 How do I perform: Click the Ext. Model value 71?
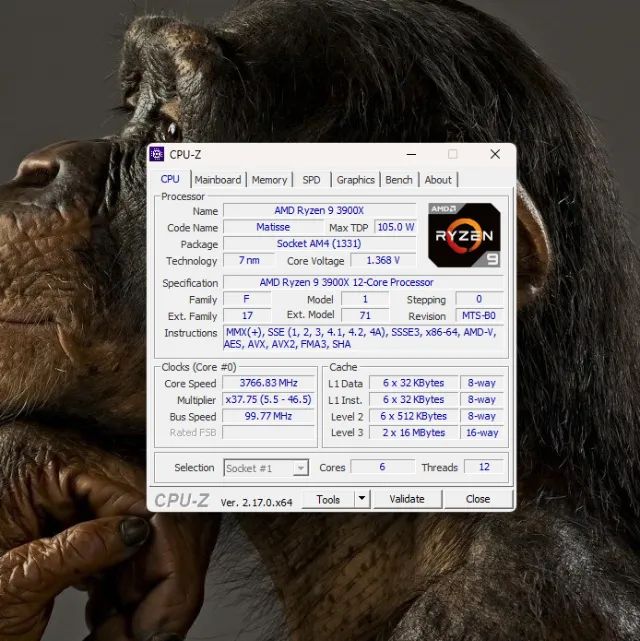[365, 316]
